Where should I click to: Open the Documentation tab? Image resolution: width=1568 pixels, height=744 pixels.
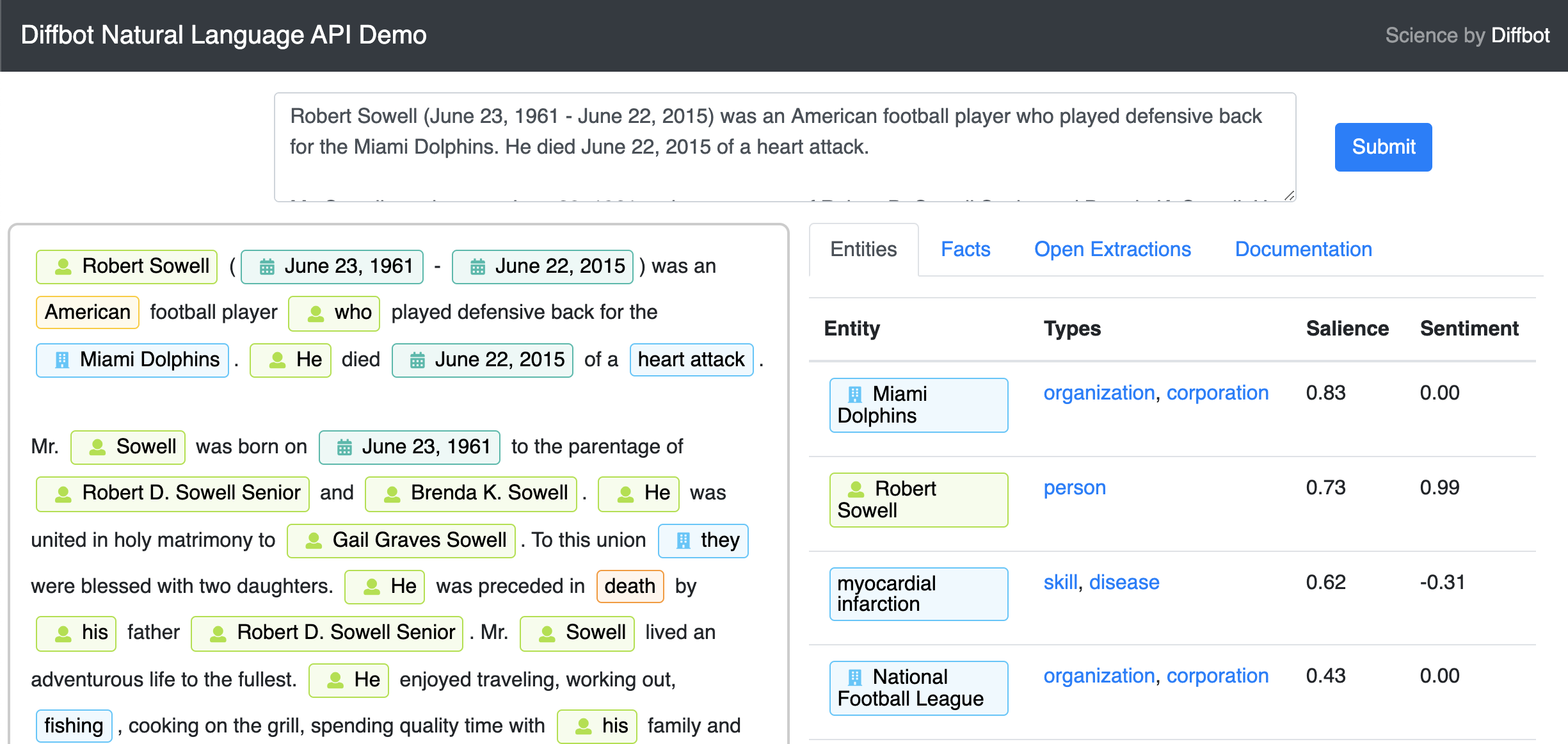click(x=1303, y=249)
